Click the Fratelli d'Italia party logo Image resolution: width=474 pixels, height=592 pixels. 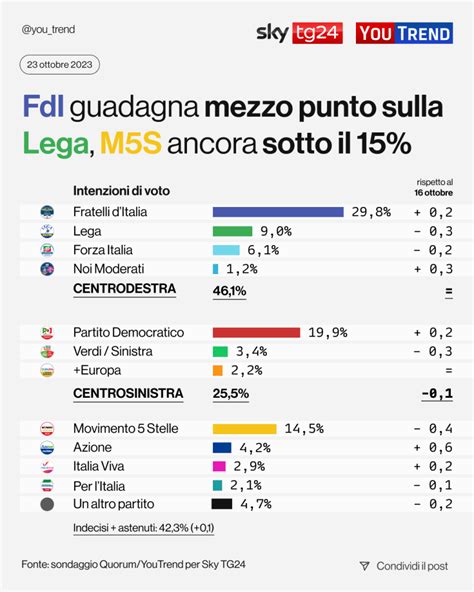47,212
